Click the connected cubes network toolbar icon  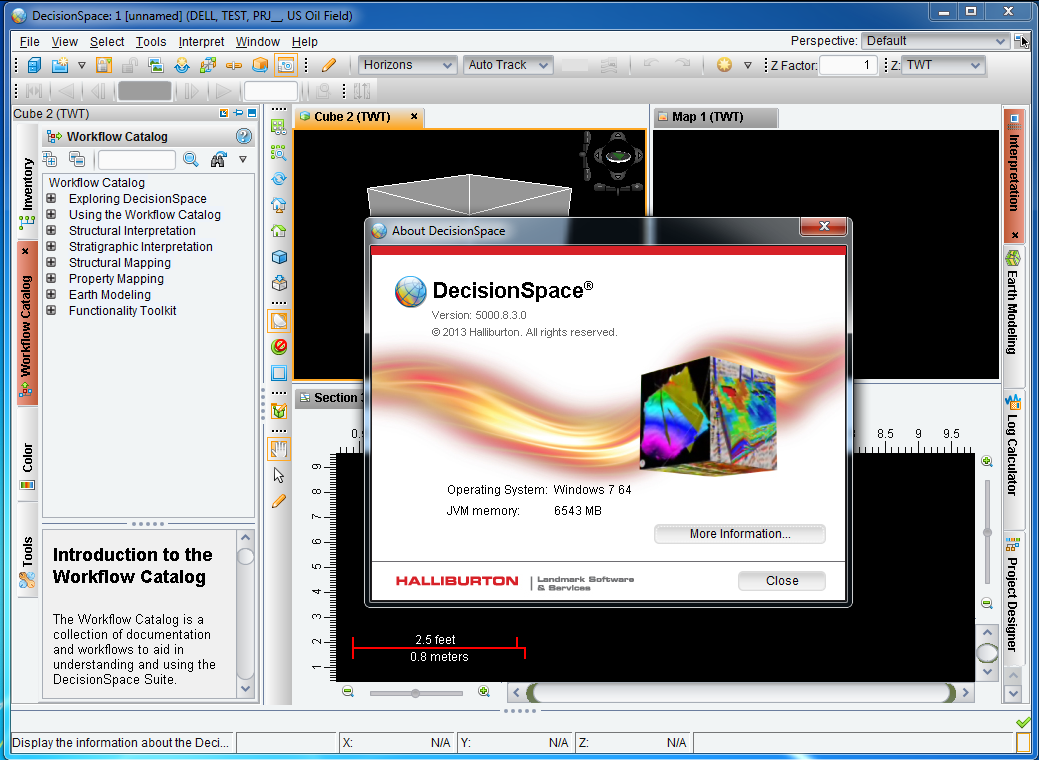(x=208, y=65)
